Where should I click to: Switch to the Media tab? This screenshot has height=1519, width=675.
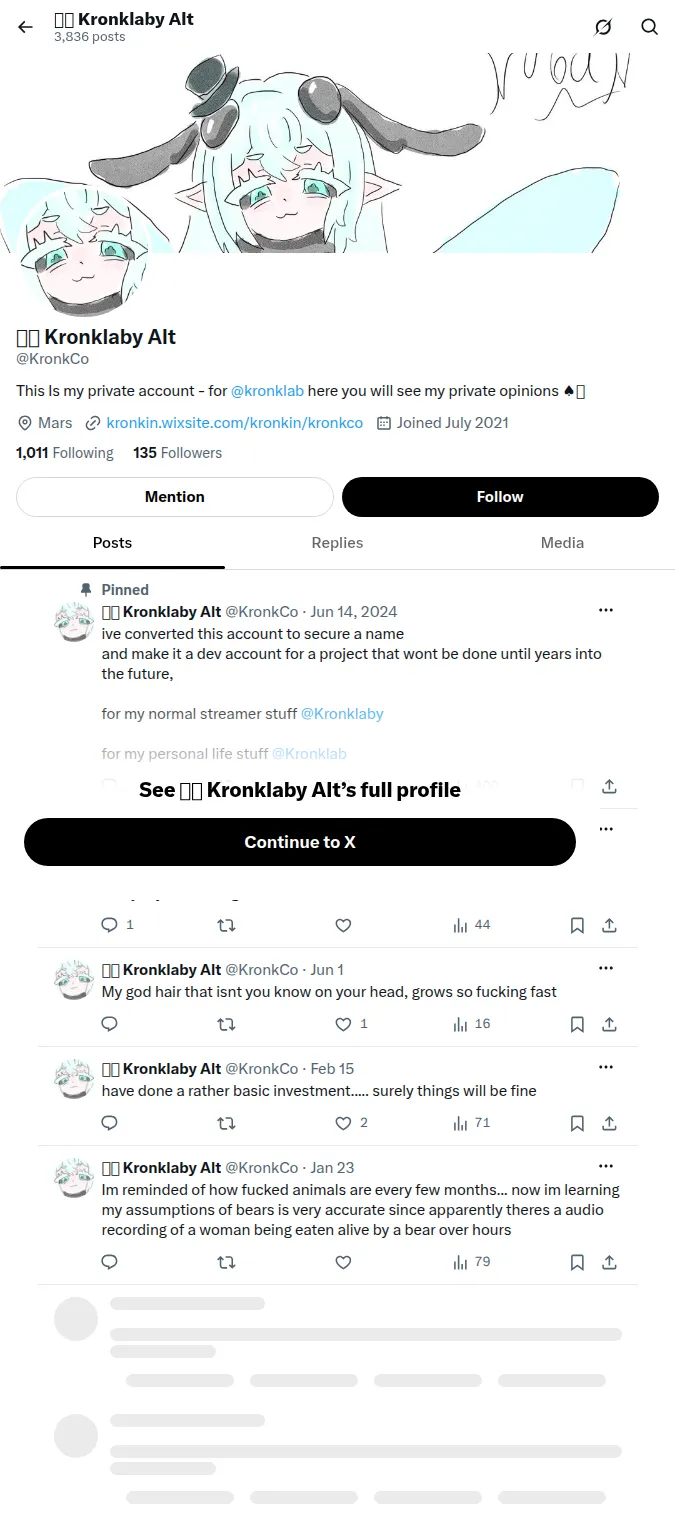tap(562, 543)
